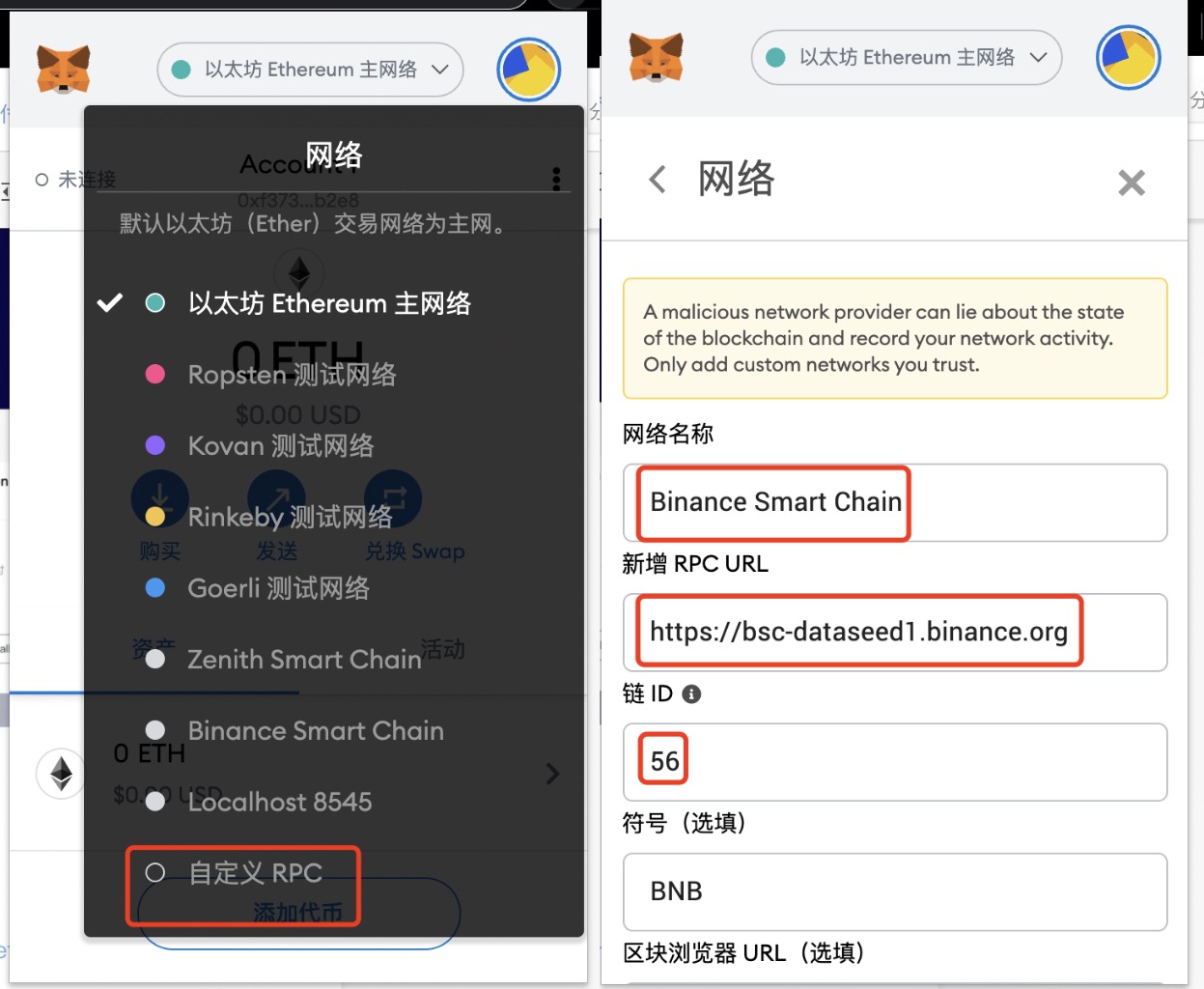1204x989 pixels.
Task: Click the MetaMask fox logo in right panel
Action: coord(657,57)
